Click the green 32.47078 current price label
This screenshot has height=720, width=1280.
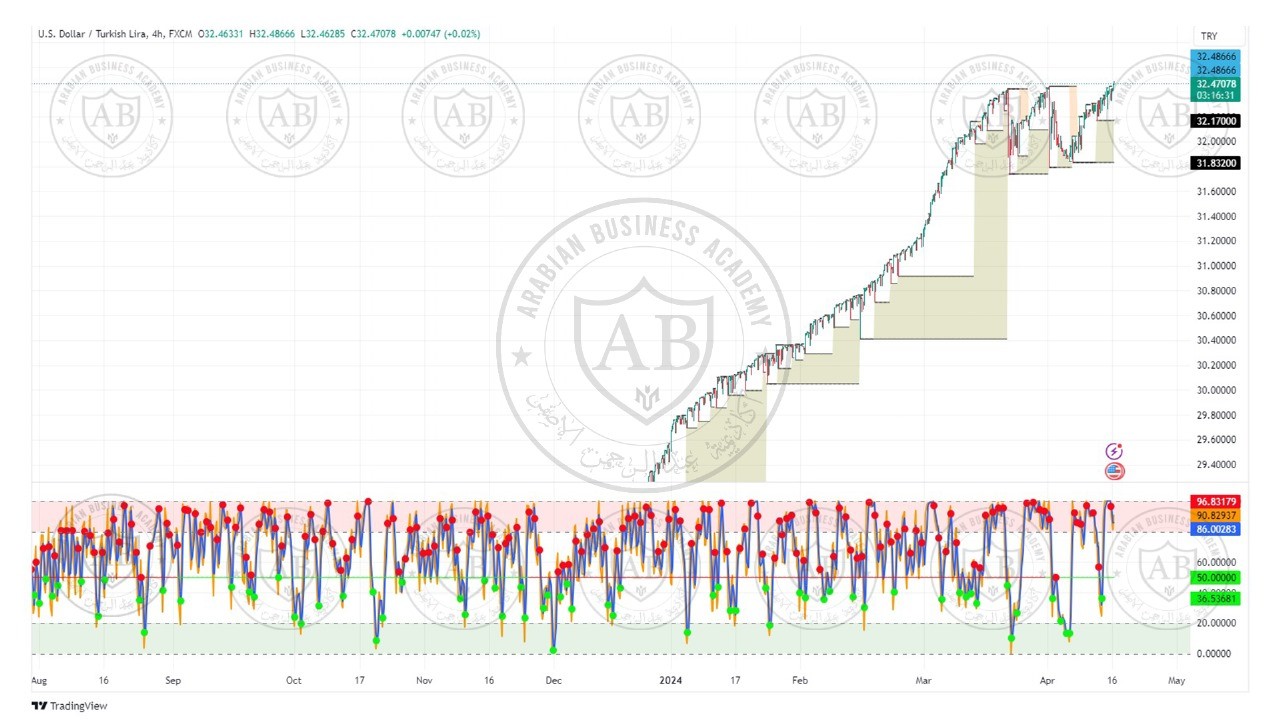(x=1216, y=85)
